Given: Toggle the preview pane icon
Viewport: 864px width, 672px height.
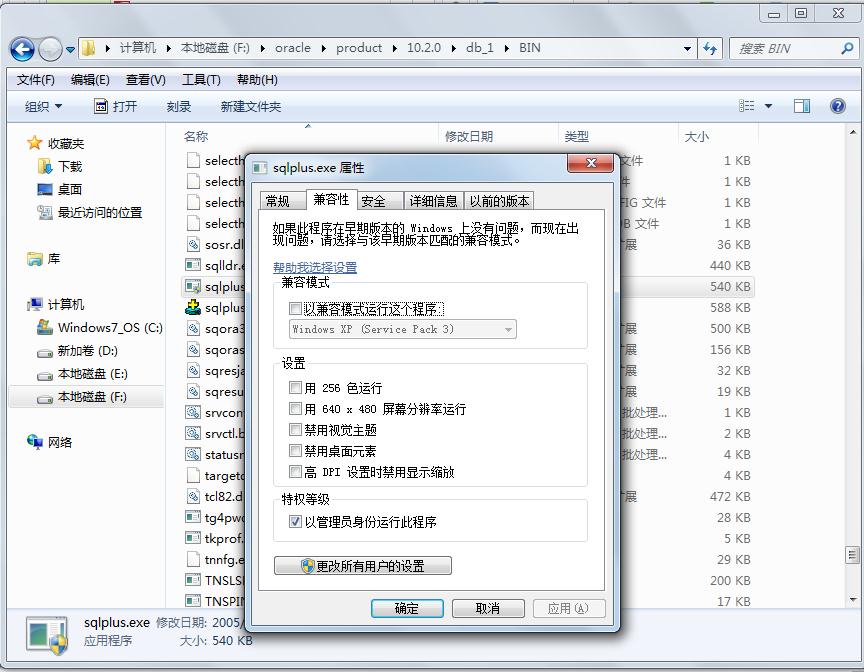Looking at the screenshot, I should 802,106.
